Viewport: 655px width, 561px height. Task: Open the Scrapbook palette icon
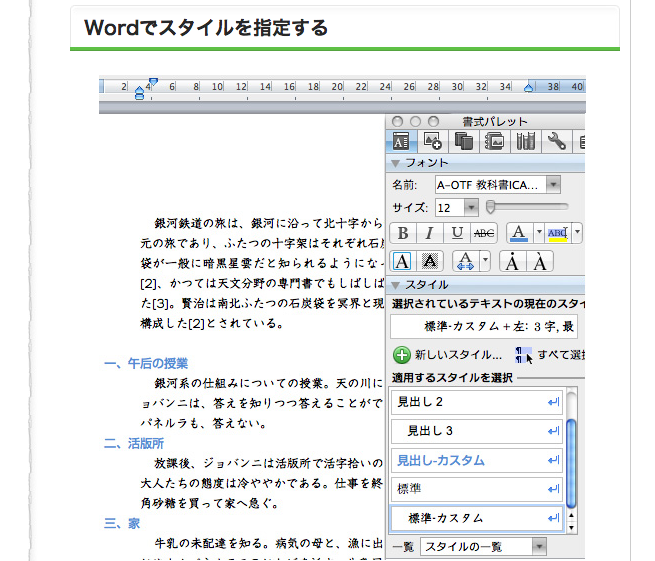point(494,141)
